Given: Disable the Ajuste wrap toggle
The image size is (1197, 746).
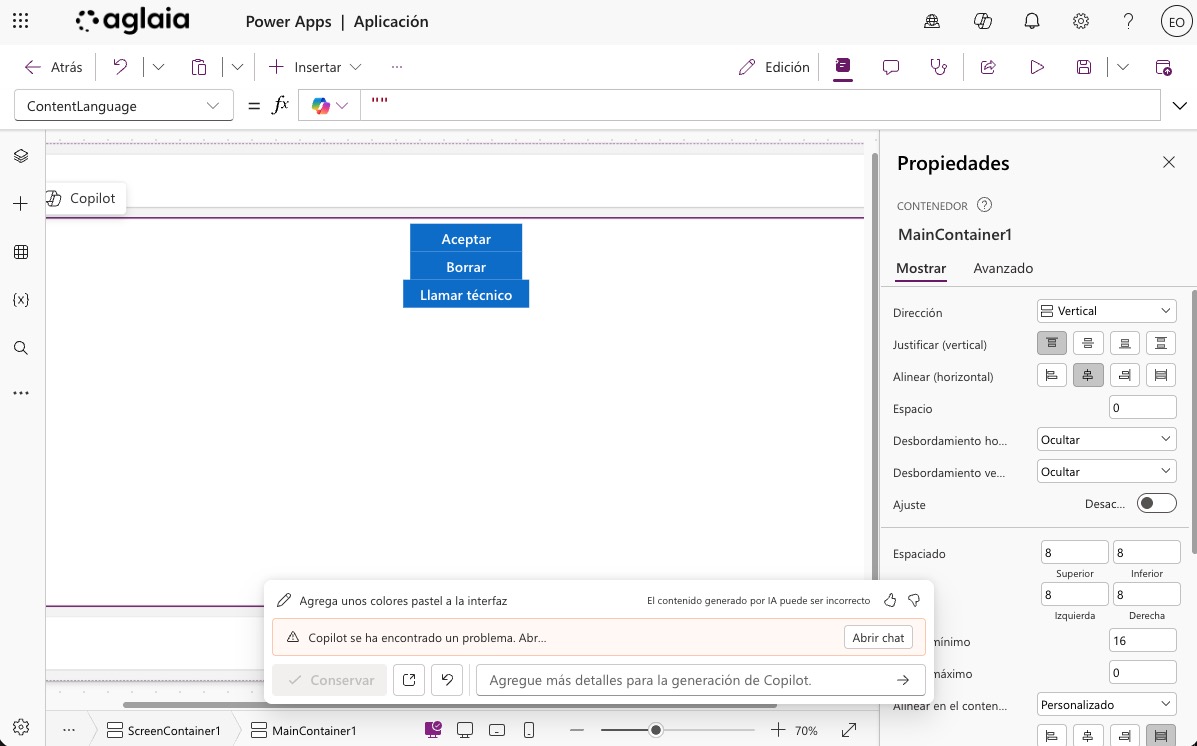Looking at the screenshot, I should point(1156,503).
